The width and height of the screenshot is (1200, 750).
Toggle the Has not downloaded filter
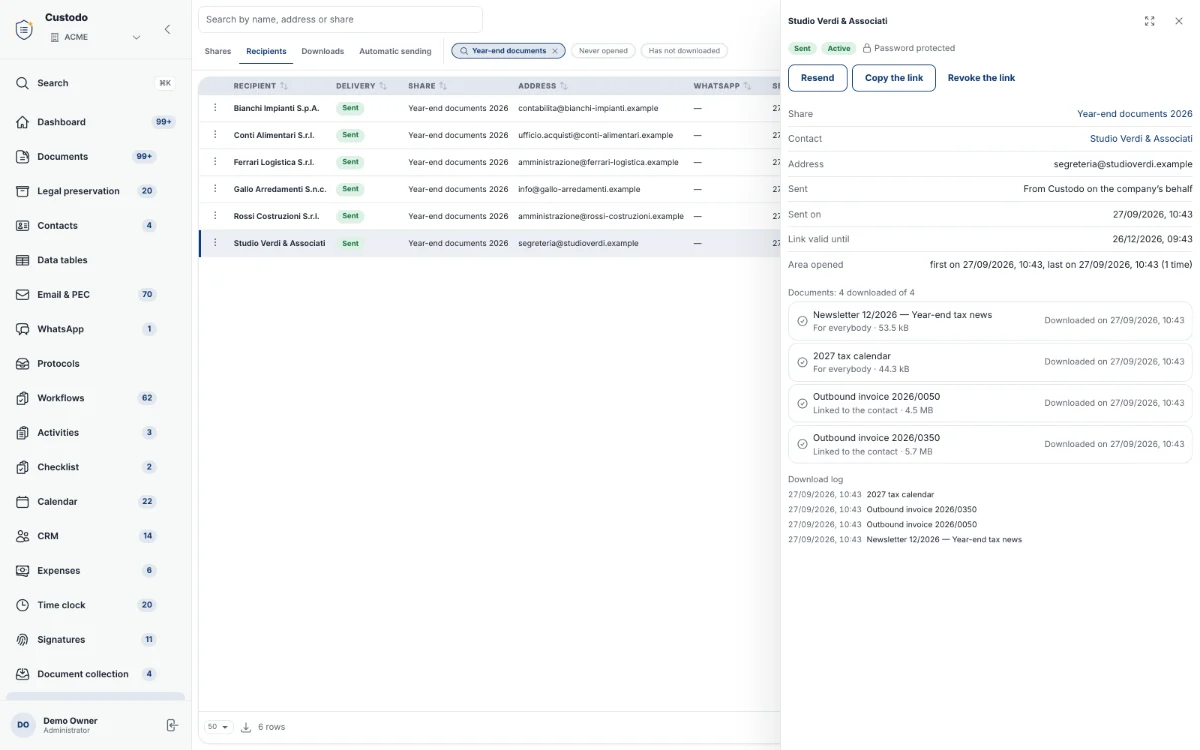point(685,51)
